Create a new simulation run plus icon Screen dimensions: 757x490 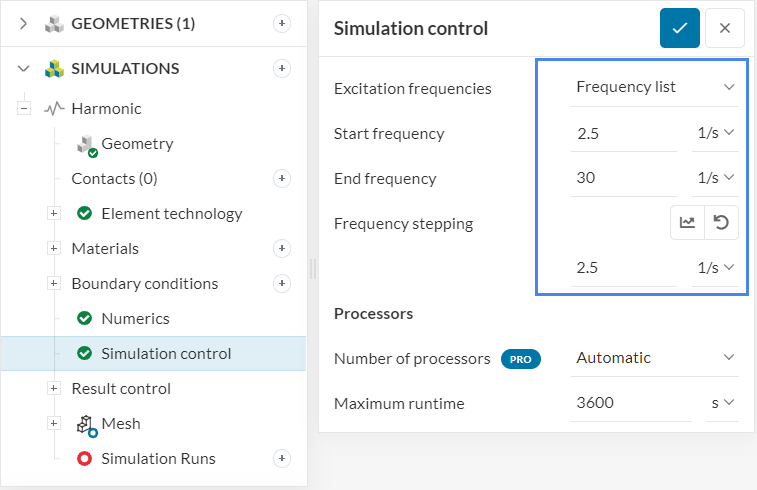(282, 459)
